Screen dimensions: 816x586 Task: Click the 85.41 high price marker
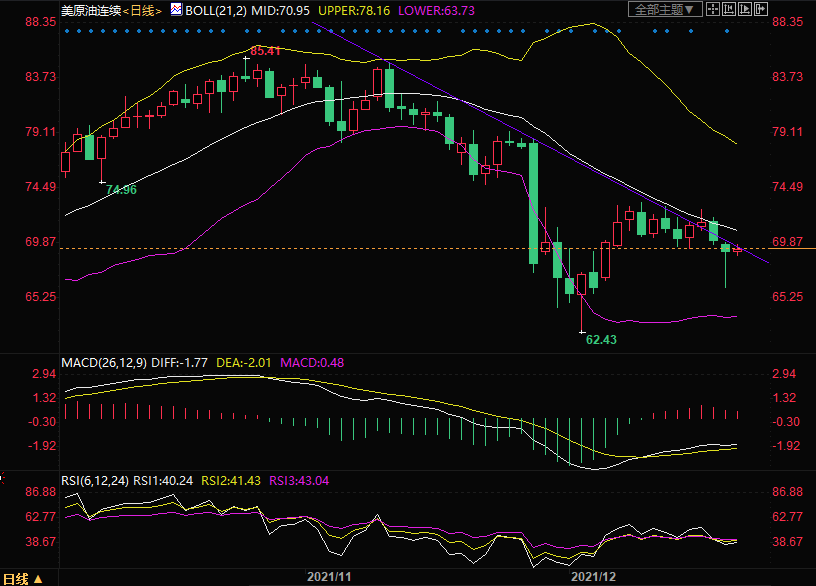point(265,50)
